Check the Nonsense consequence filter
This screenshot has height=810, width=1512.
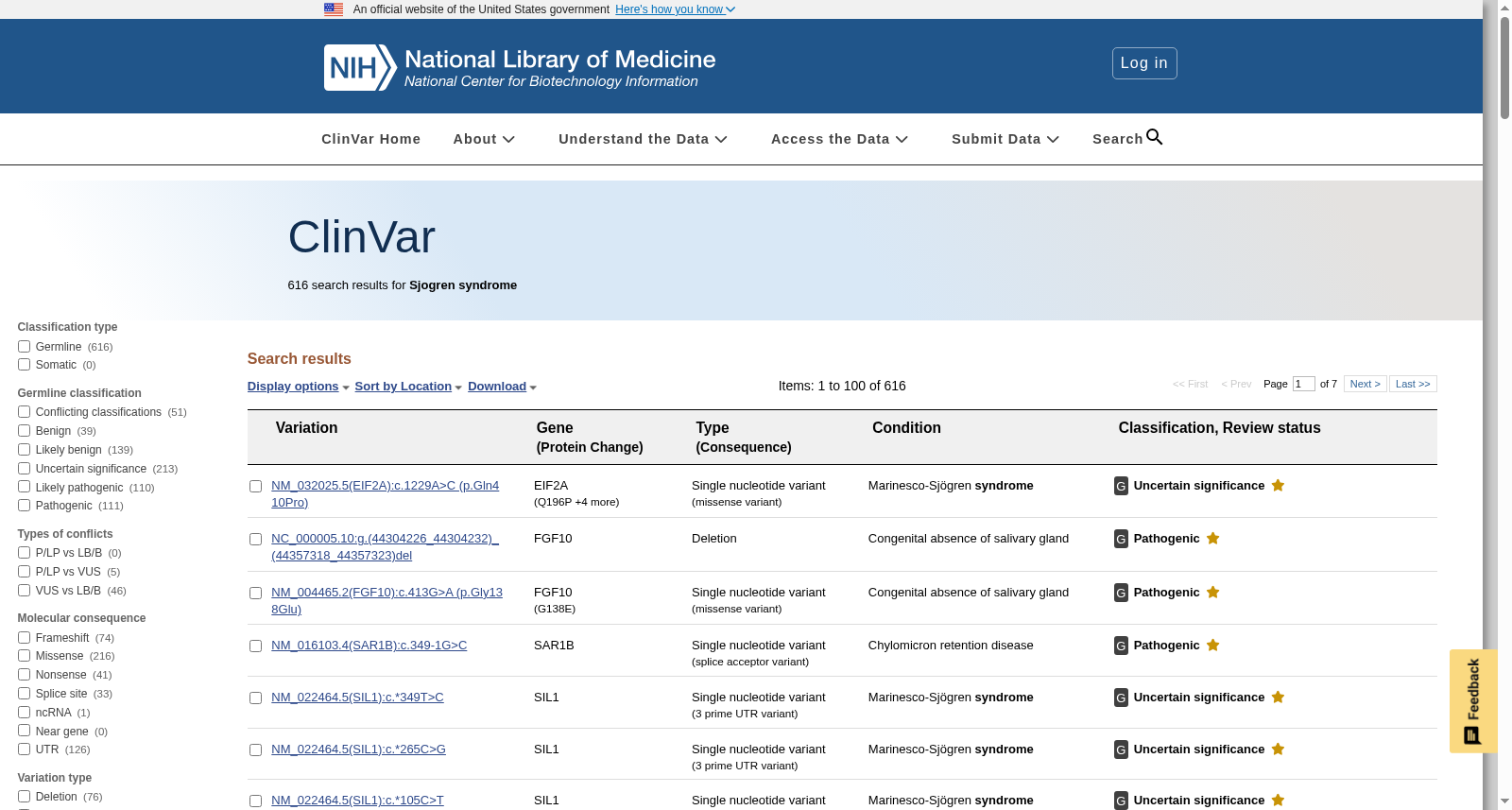24,675
